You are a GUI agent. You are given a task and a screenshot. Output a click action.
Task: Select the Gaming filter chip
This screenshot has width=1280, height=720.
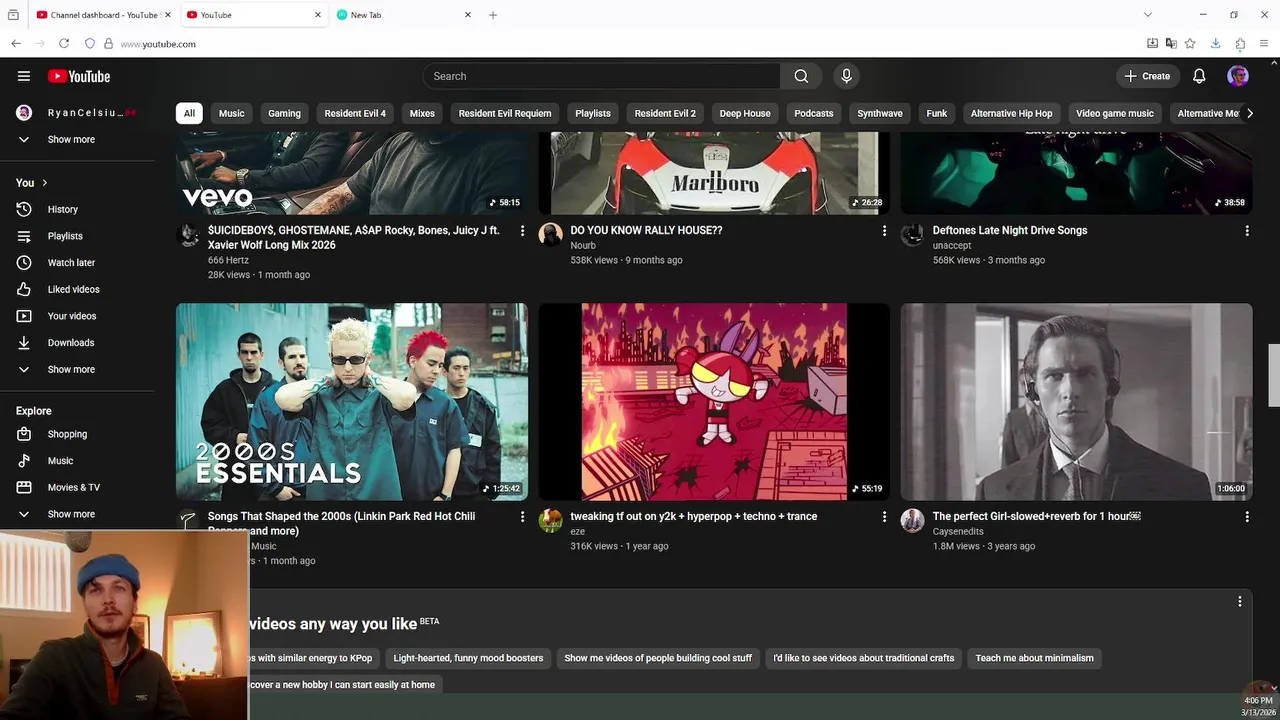[284, 113]
